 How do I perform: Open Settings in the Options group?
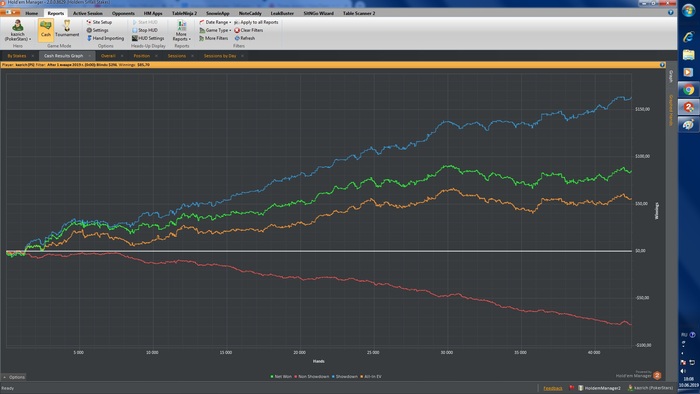pyautogui.click(x=97, y=30)
